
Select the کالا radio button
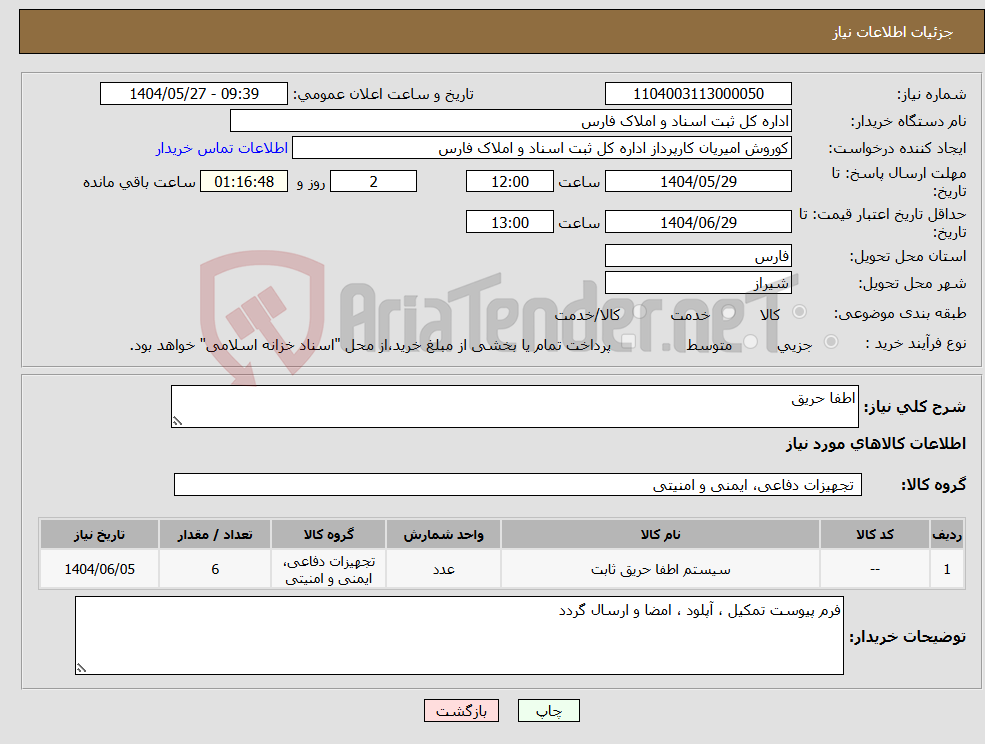tap(800, 312)
